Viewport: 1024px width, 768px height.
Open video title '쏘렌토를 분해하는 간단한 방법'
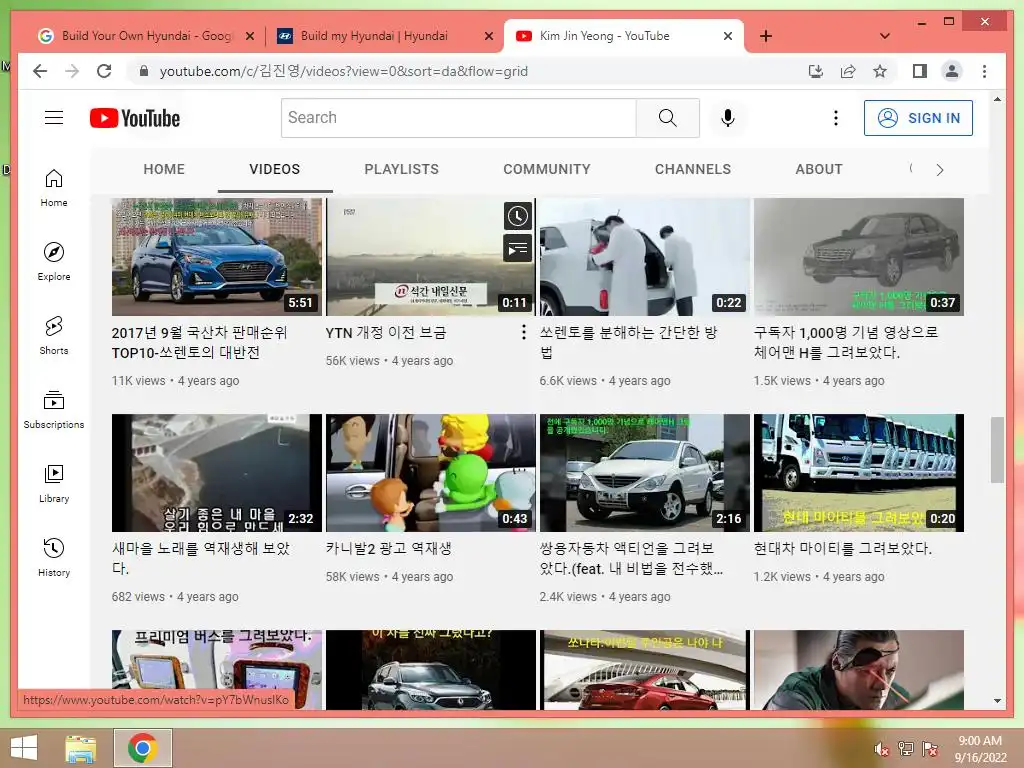point(628,343)
